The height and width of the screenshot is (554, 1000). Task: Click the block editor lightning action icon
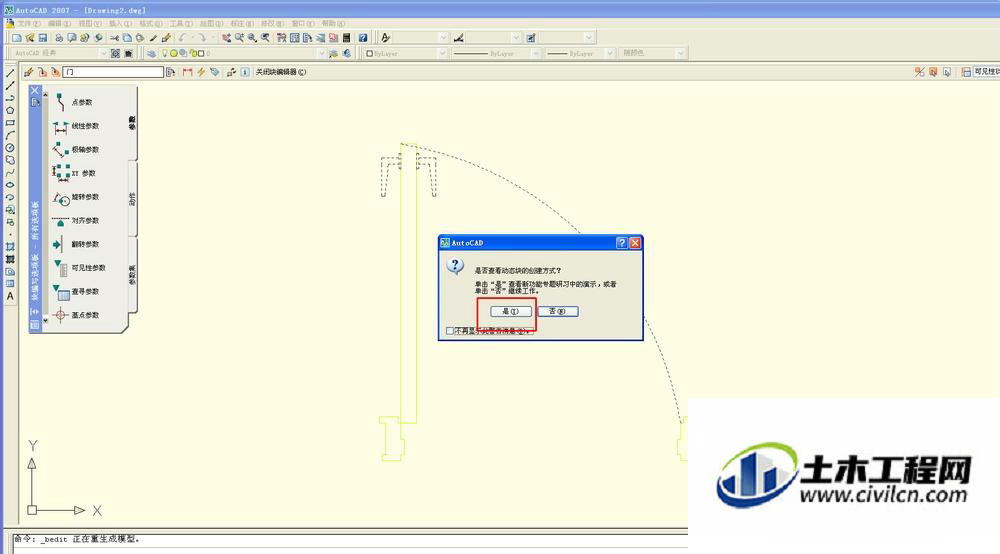[201, 72]
